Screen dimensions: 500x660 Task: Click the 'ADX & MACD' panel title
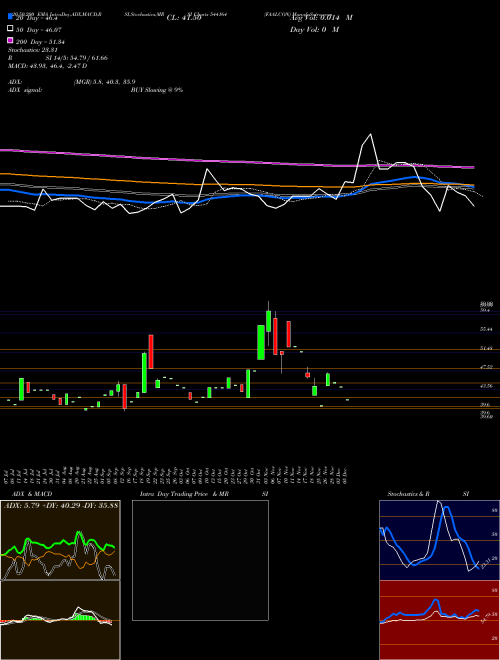32,494
